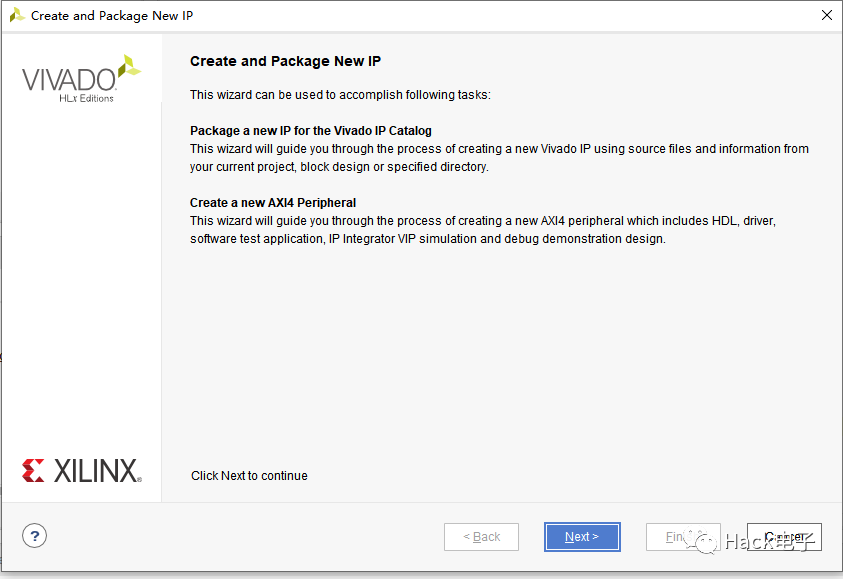Click the Vivado leaf icon in title bar
The image size is (843, 579).
(x=17, y=15)
